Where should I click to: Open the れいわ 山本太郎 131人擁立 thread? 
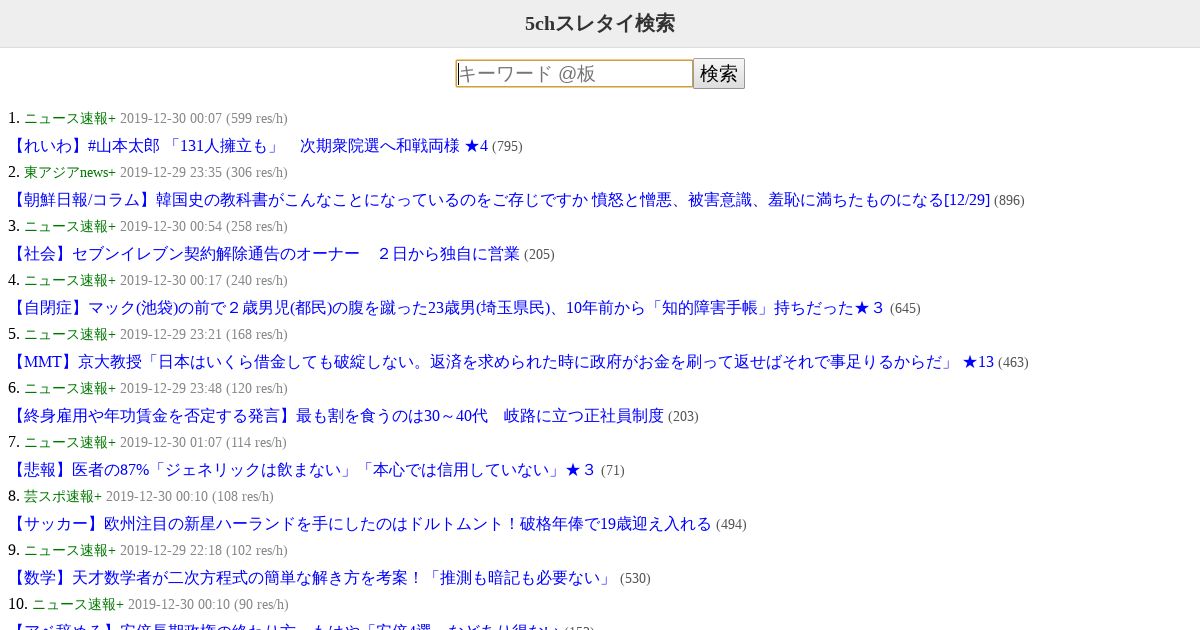248,146
